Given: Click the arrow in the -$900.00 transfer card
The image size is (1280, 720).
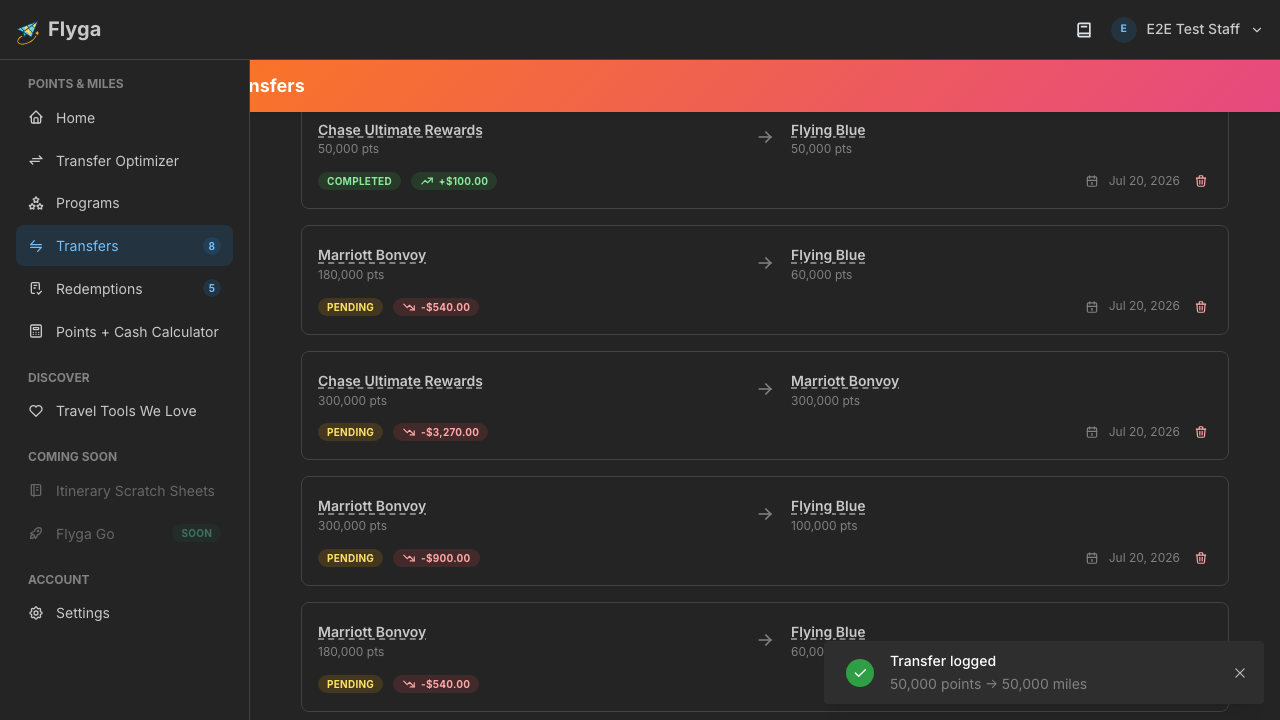Looking at the screenshot, I should (x=765, y=514).
